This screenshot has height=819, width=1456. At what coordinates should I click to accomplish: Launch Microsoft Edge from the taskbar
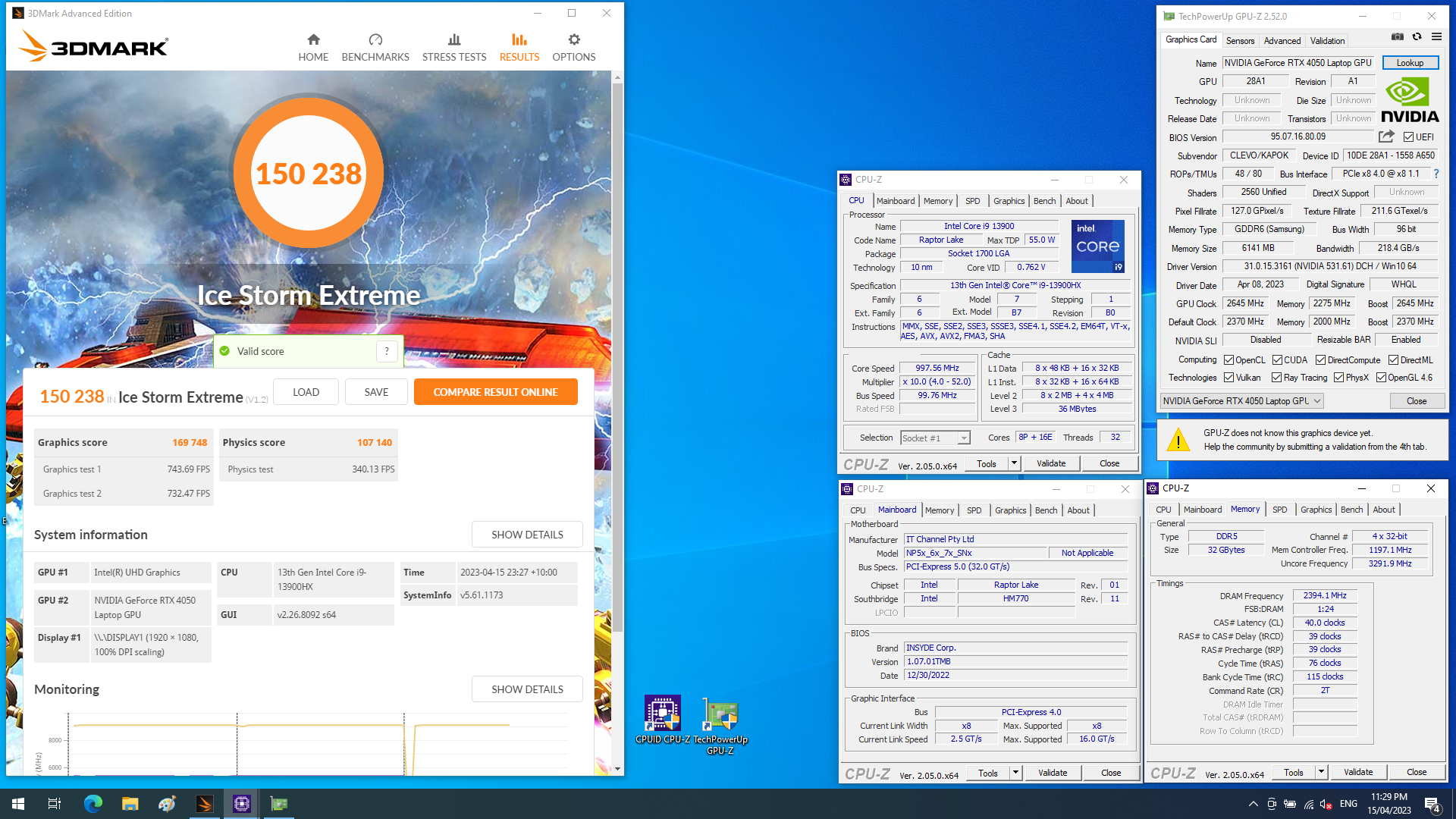[x=93, y=804]
